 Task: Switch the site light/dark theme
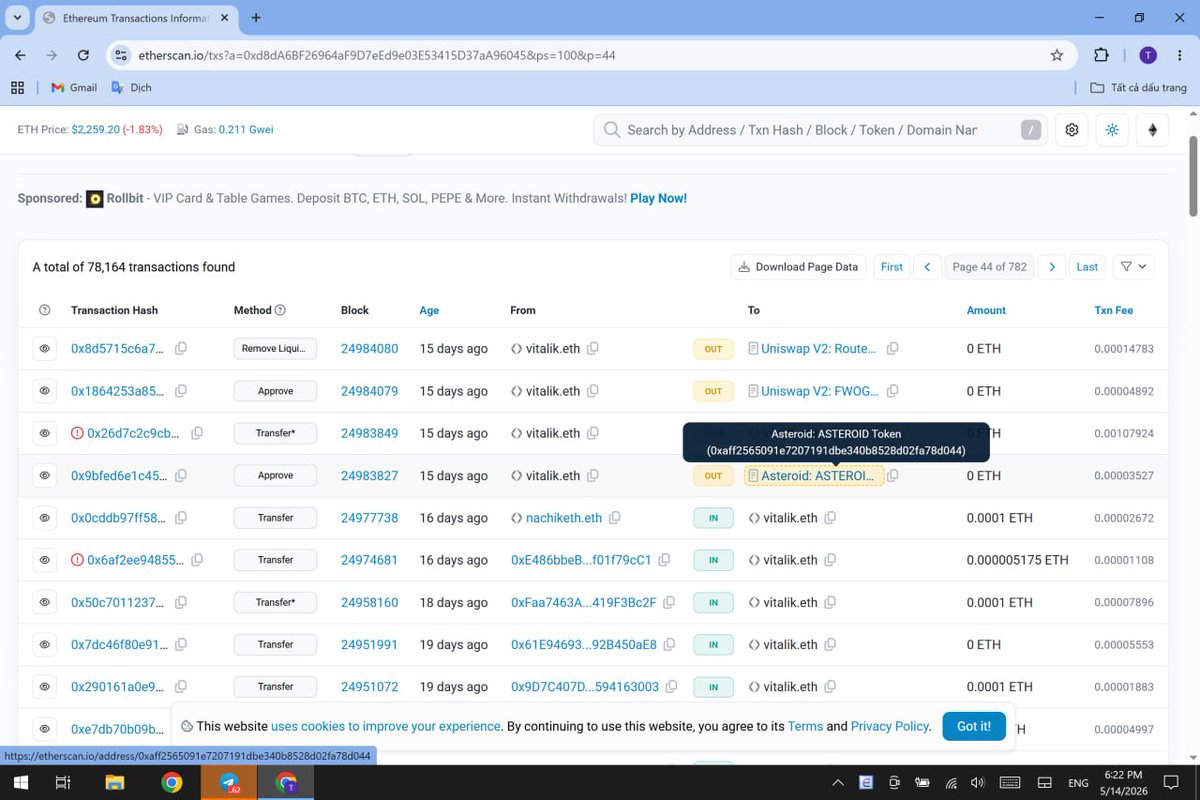click(x=1112, y=130)
